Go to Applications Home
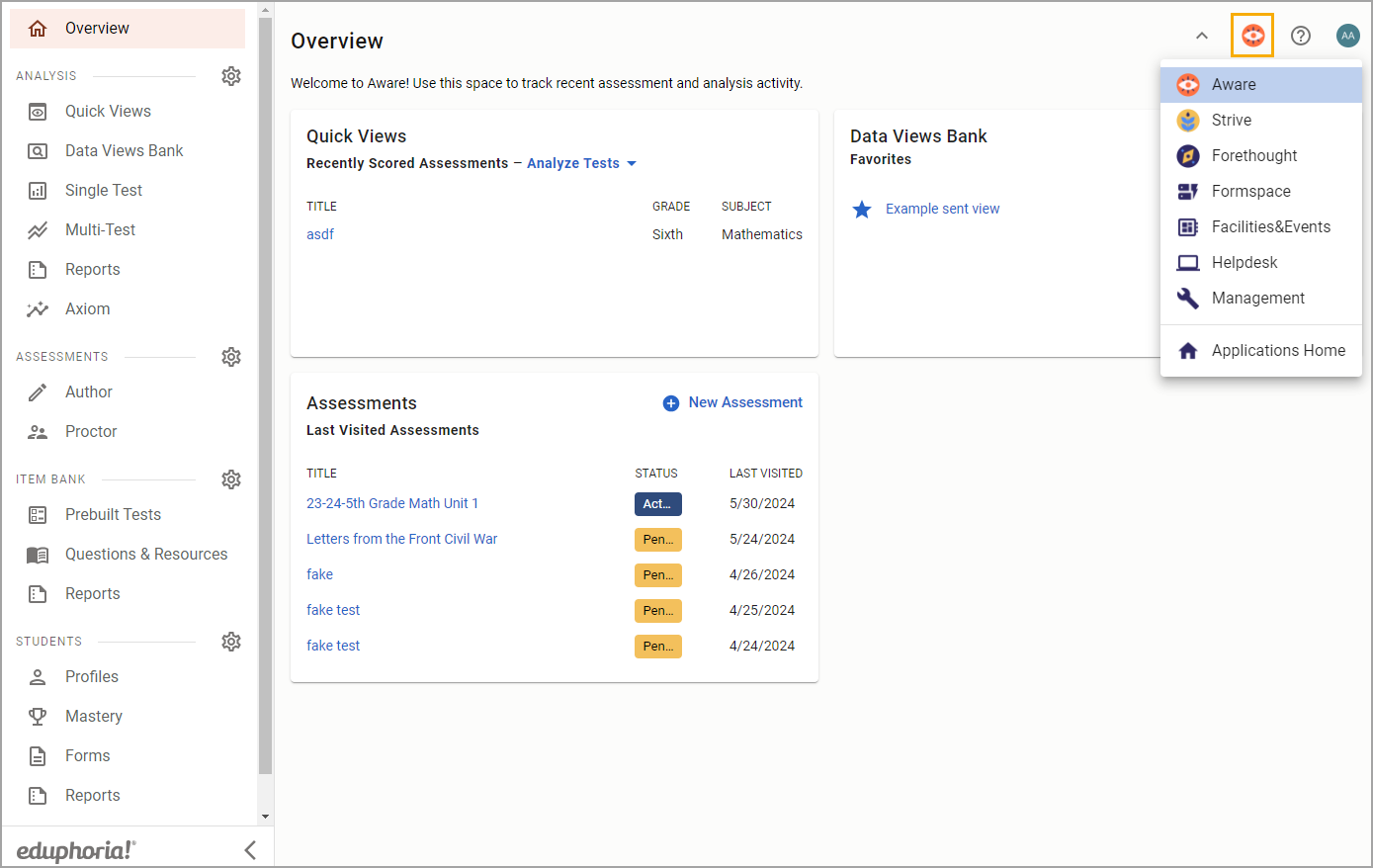Image resolution: width=1373 pixels, height=868 pixels. pyautogui.click(x=1261, y=351)
